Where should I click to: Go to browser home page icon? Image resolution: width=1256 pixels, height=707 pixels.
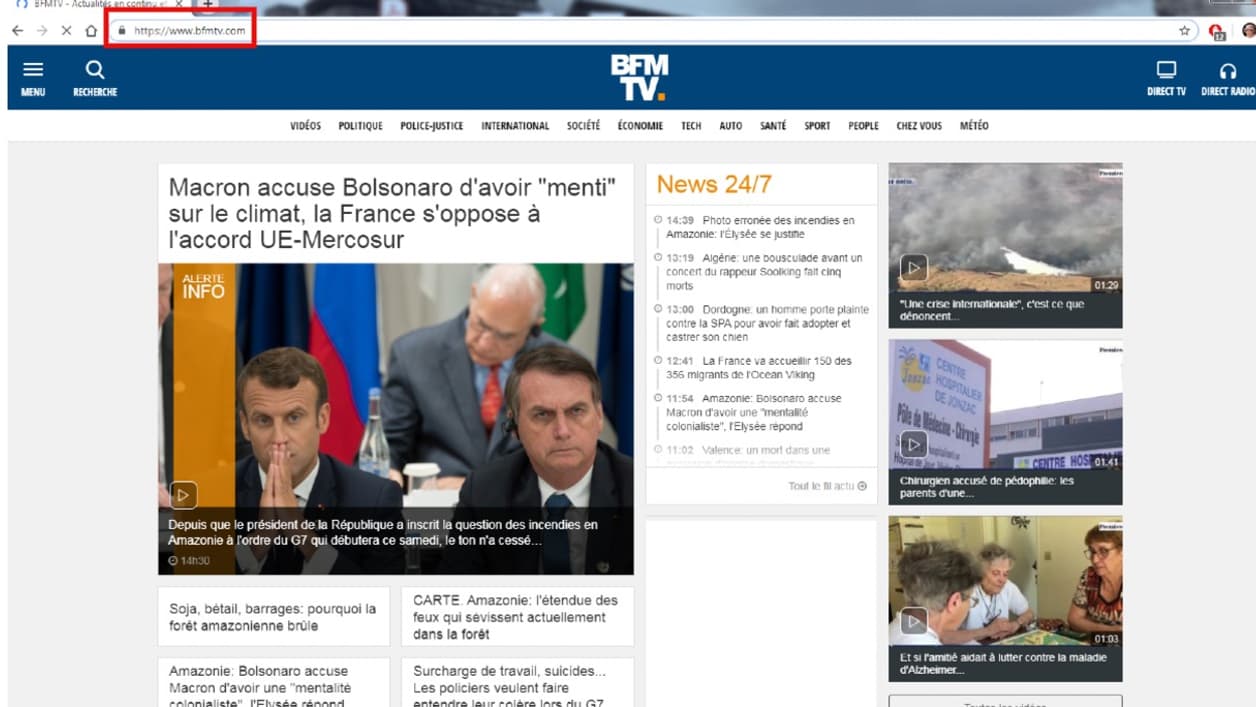pyautogui.click(x=91, y=31)
